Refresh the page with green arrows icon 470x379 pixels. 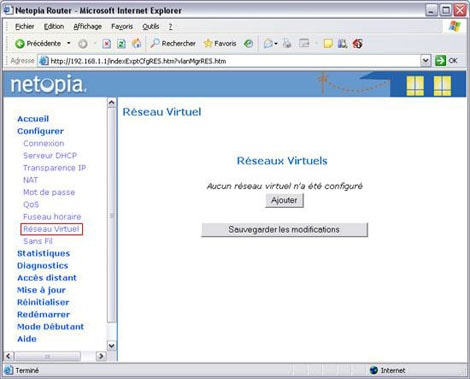click(x=121, y=44)
